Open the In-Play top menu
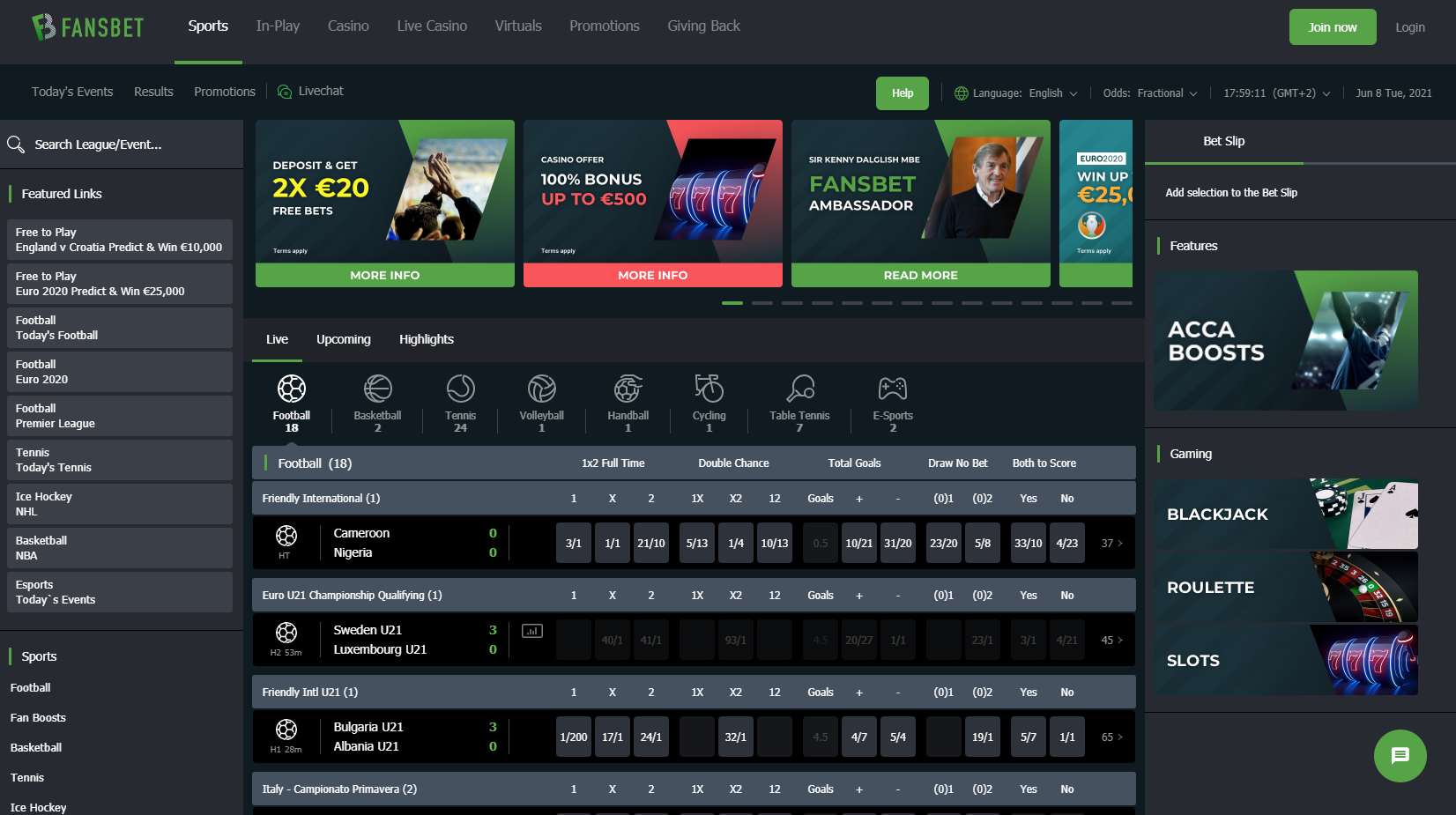 point(278,26)
